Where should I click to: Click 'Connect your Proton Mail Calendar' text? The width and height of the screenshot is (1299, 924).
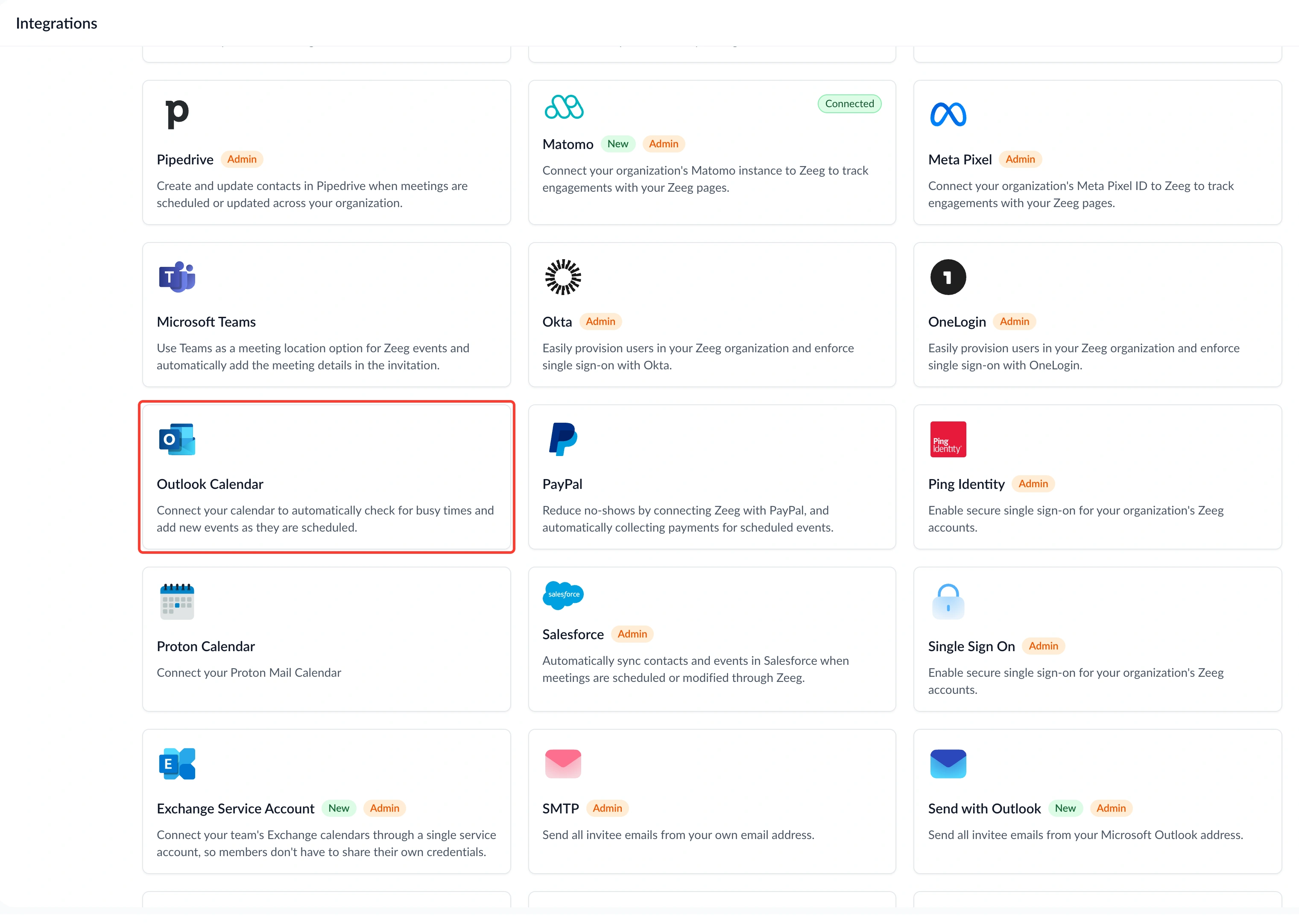(249, 672)
